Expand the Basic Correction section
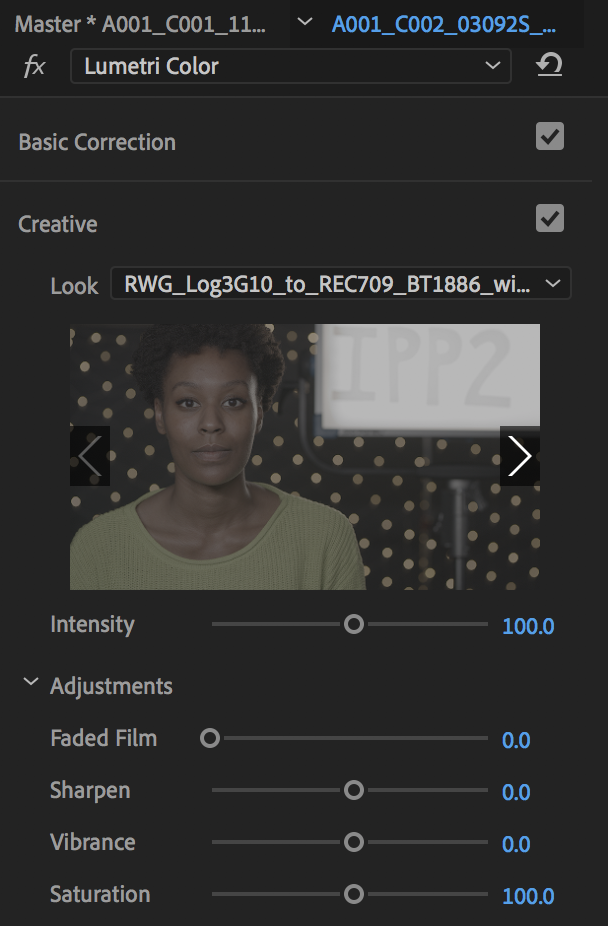 [97, 142]
